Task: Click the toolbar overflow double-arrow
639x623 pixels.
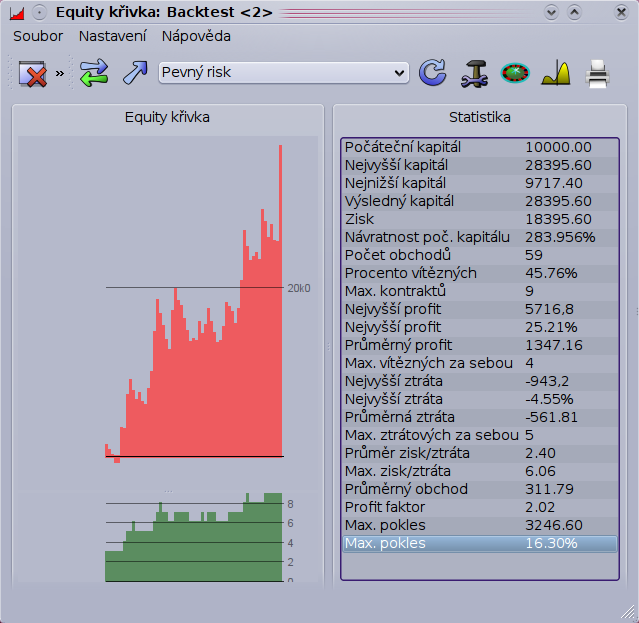Action: [60, 73]
